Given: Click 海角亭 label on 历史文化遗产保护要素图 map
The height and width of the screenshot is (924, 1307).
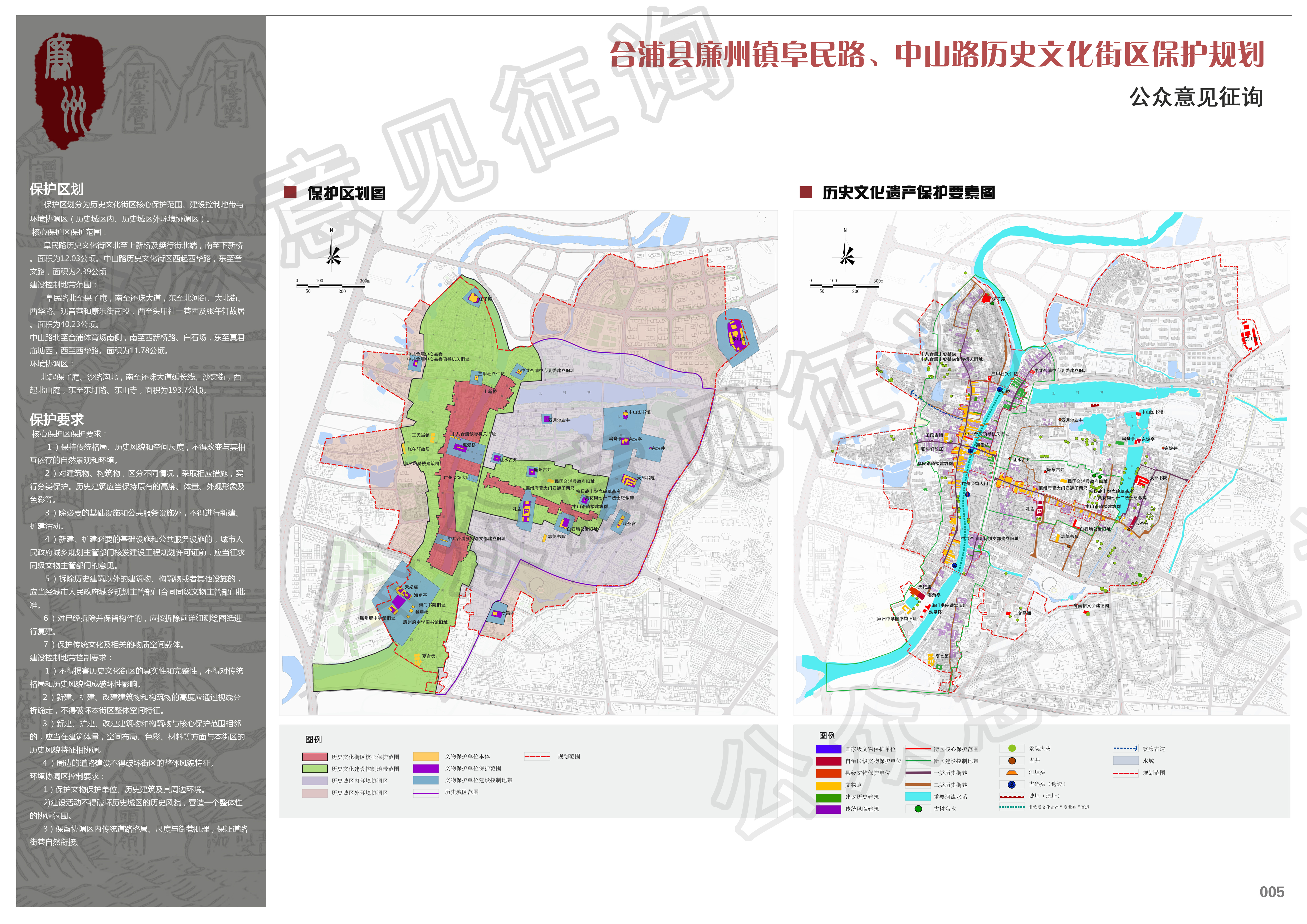Looking at the screenshot, I should tap(934, 594).
